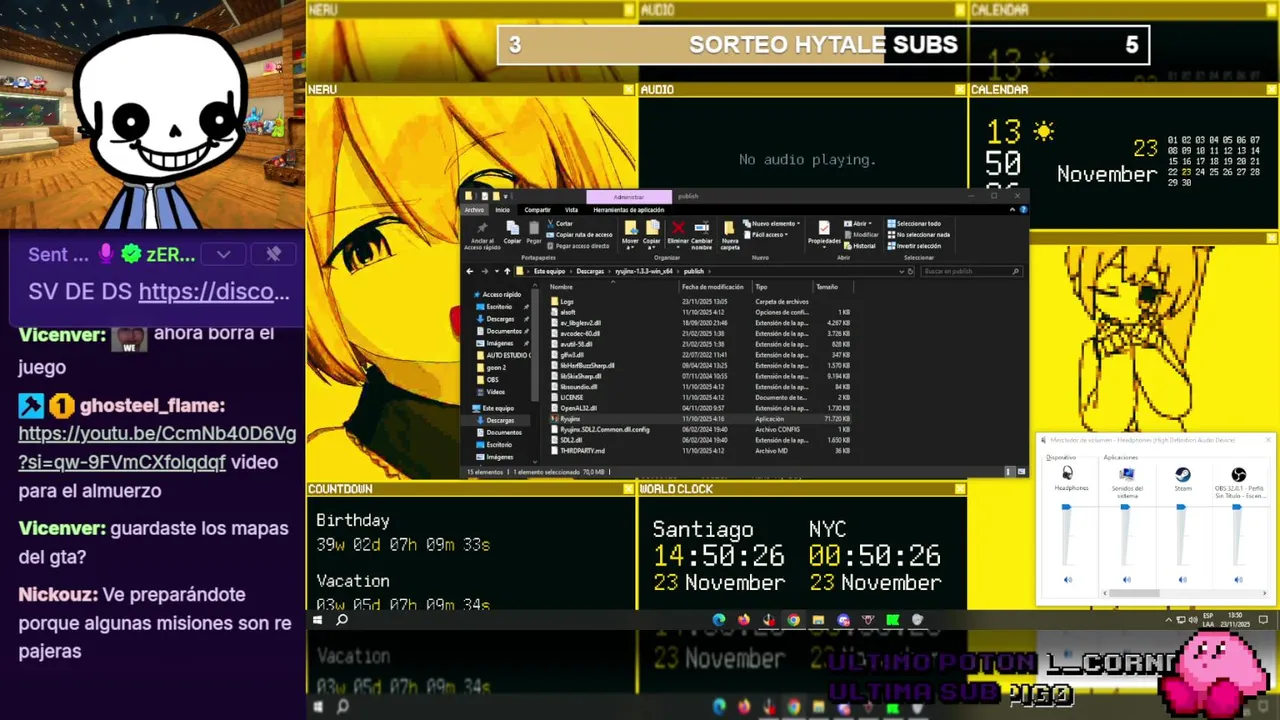The height and width of the screenshot is (720, 1280).
Task: Open Herramientas de aplicación tab
Action: (628, 210)
